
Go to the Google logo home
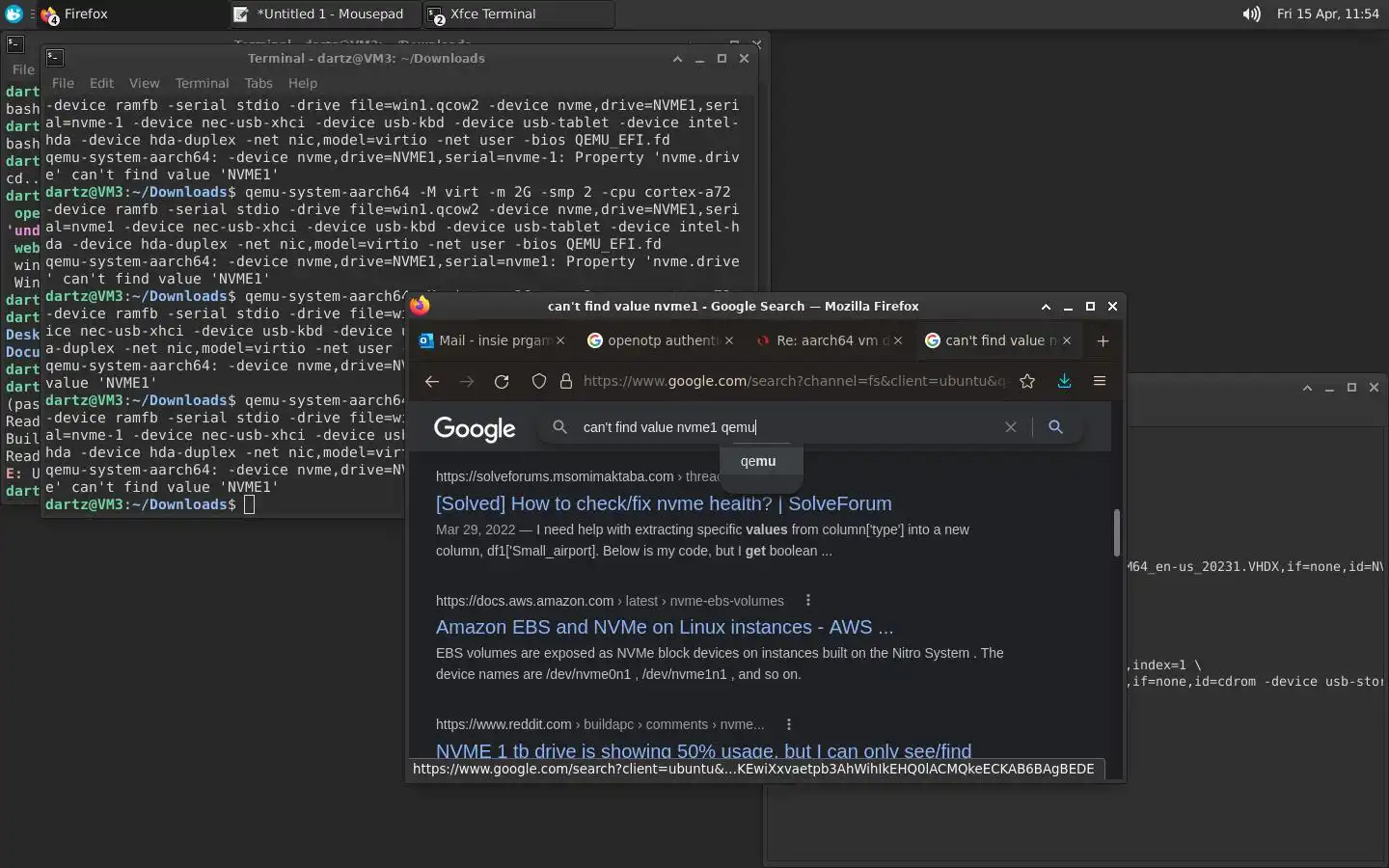(x=475, y=428)
